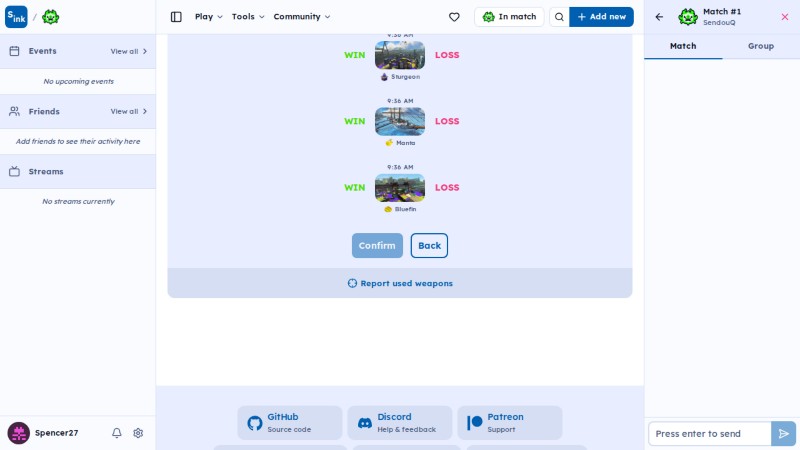Click the Report used weapons target icon
800x450 pixels.
click(x=352, y=283)
